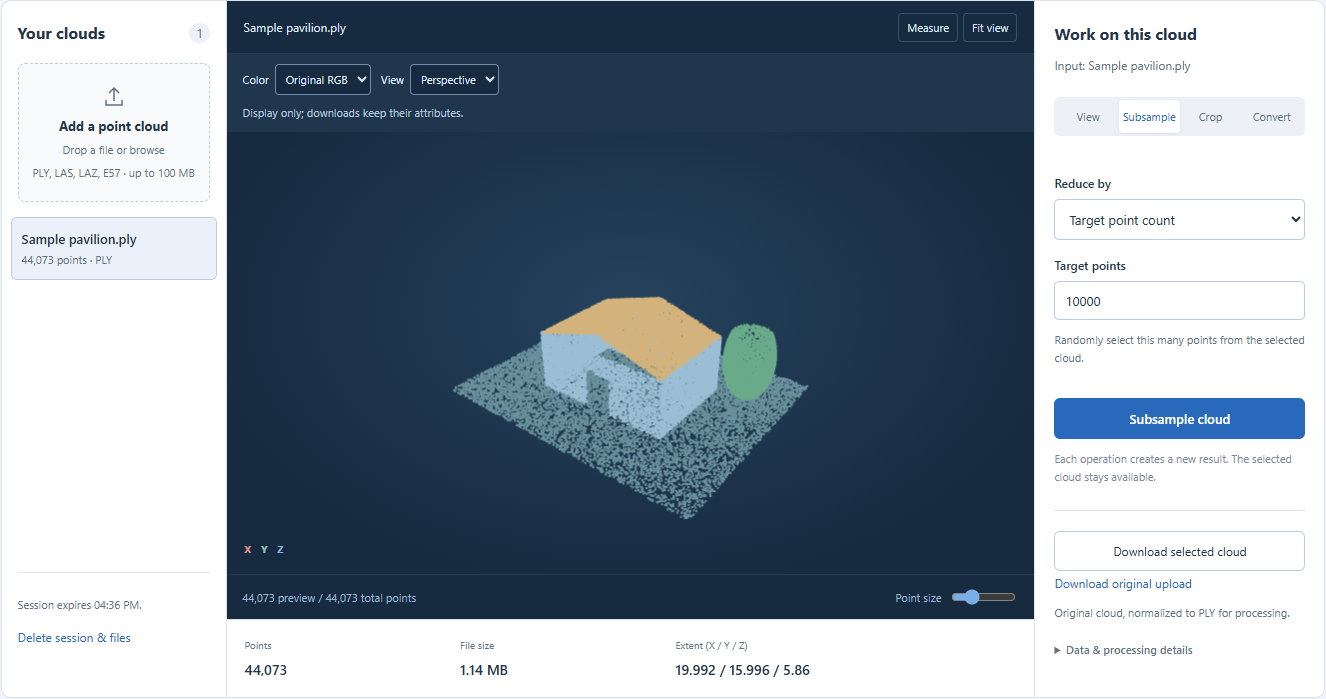Screen dimensions: 1326x699
Task: Click the upload arrow icon
Action: tap(114, 96)
